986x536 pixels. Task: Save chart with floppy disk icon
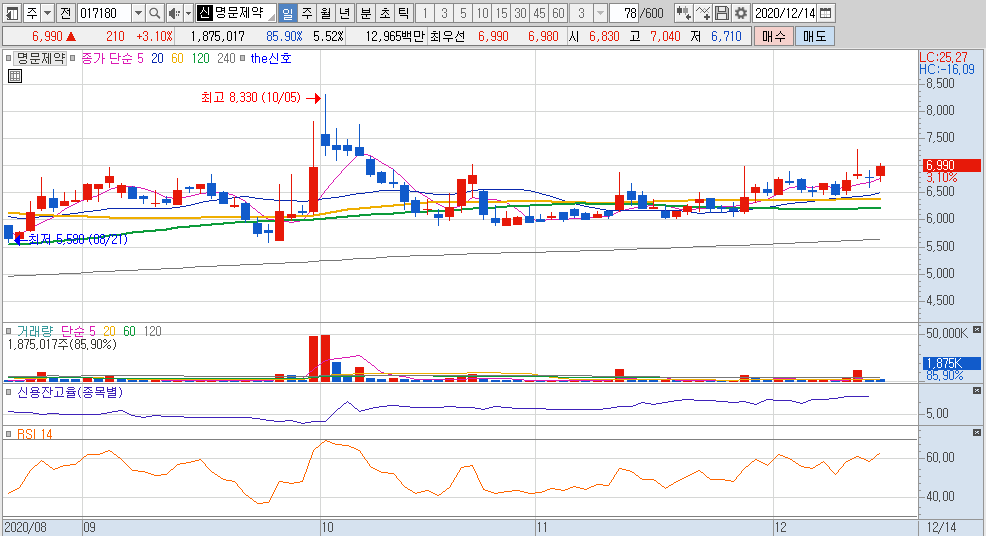(x=722, y=13)
